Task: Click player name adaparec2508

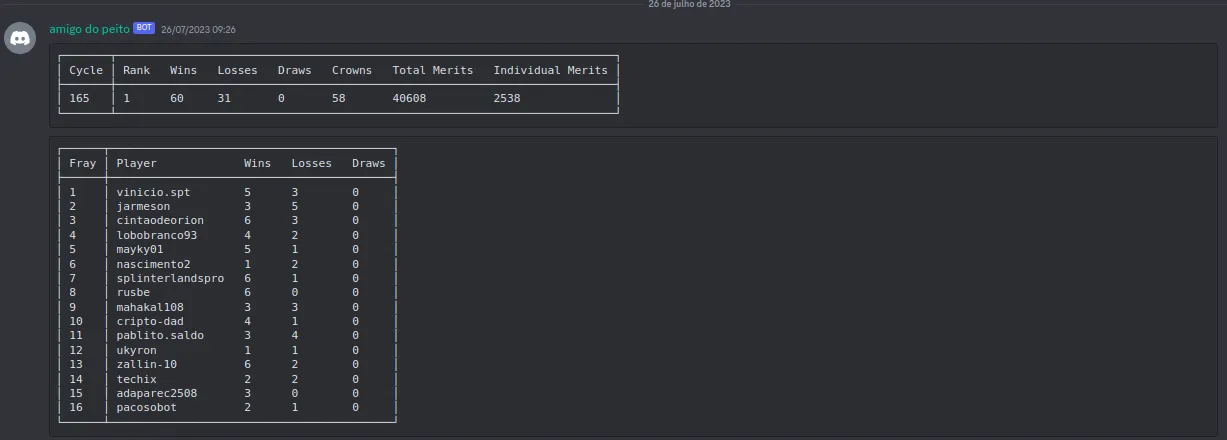Action: [157, 393]
